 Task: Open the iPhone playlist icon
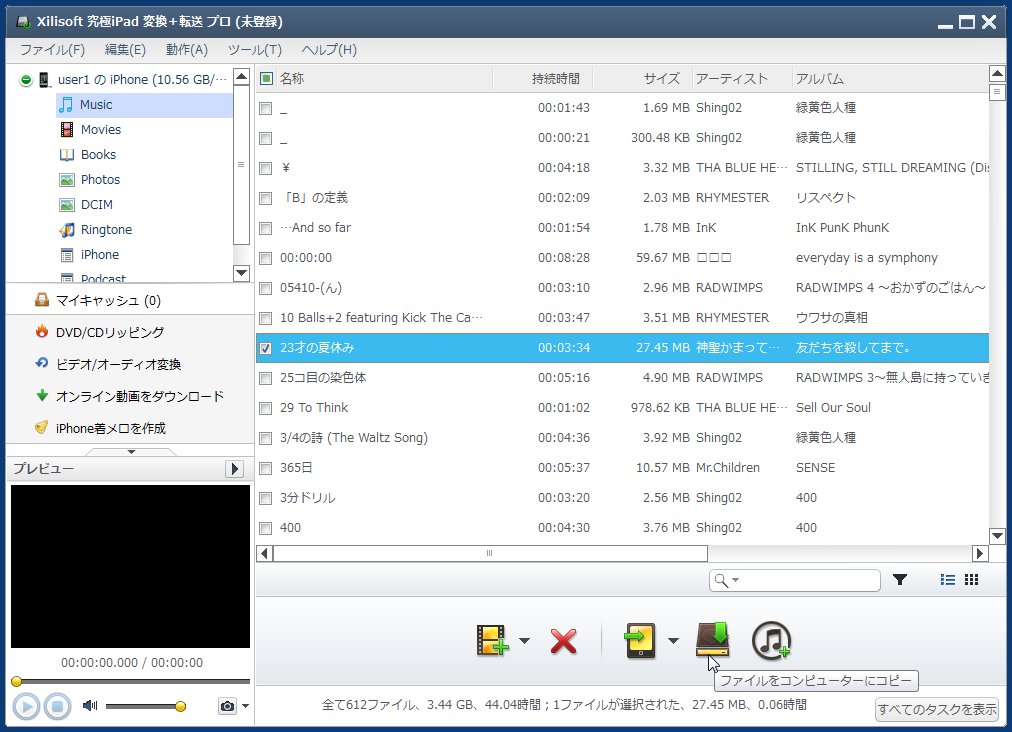66,255
